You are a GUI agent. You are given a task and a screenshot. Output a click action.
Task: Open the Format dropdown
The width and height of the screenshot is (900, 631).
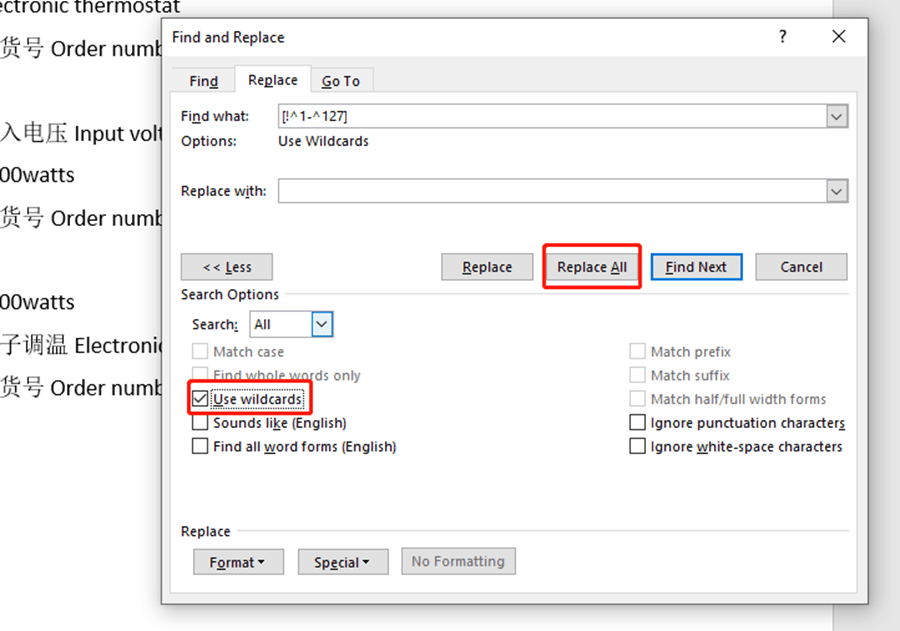tap(238, 561)
